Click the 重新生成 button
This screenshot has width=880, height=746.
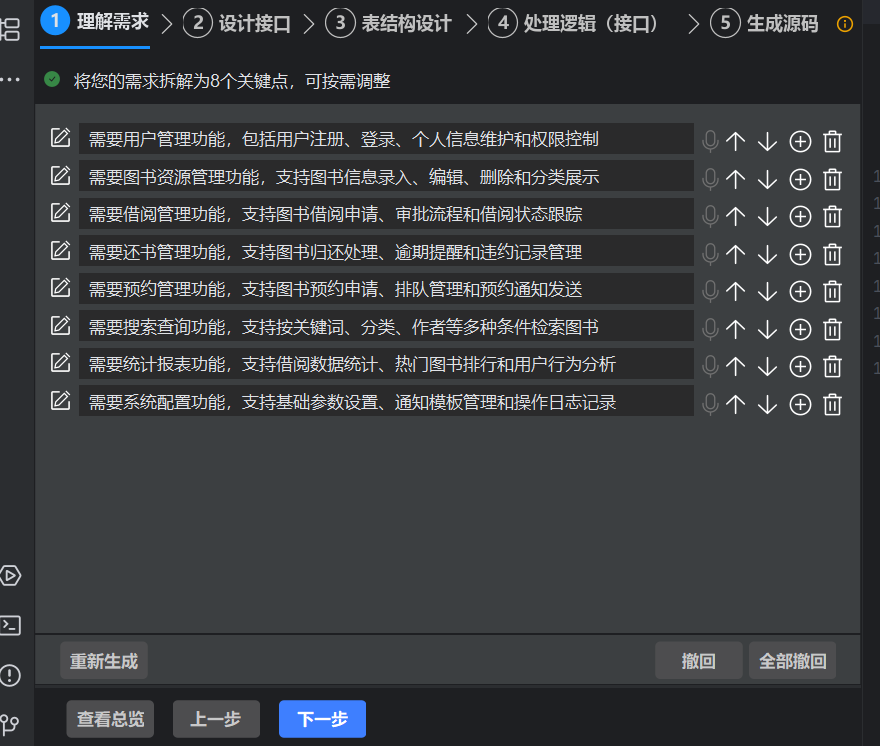[103, 660]
